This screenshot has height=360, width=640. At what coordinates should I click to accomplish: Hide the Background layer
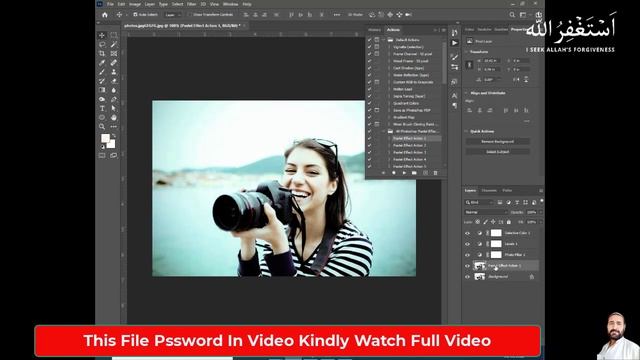(467, 277)
